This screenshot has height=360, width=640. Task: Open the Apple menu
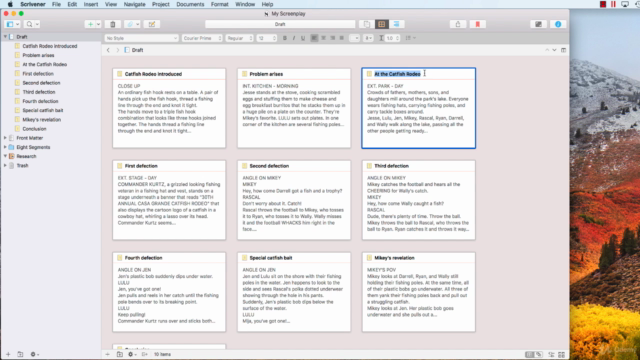tap(10, 4)
